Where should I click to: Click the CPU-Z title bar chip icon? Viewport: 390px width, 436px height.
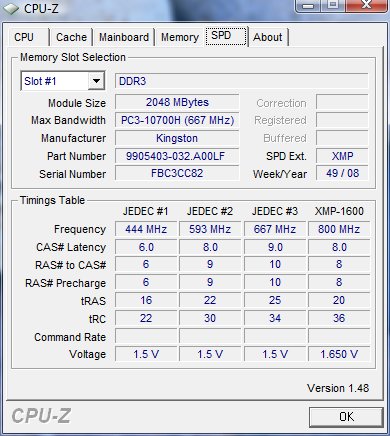point(11,9)
